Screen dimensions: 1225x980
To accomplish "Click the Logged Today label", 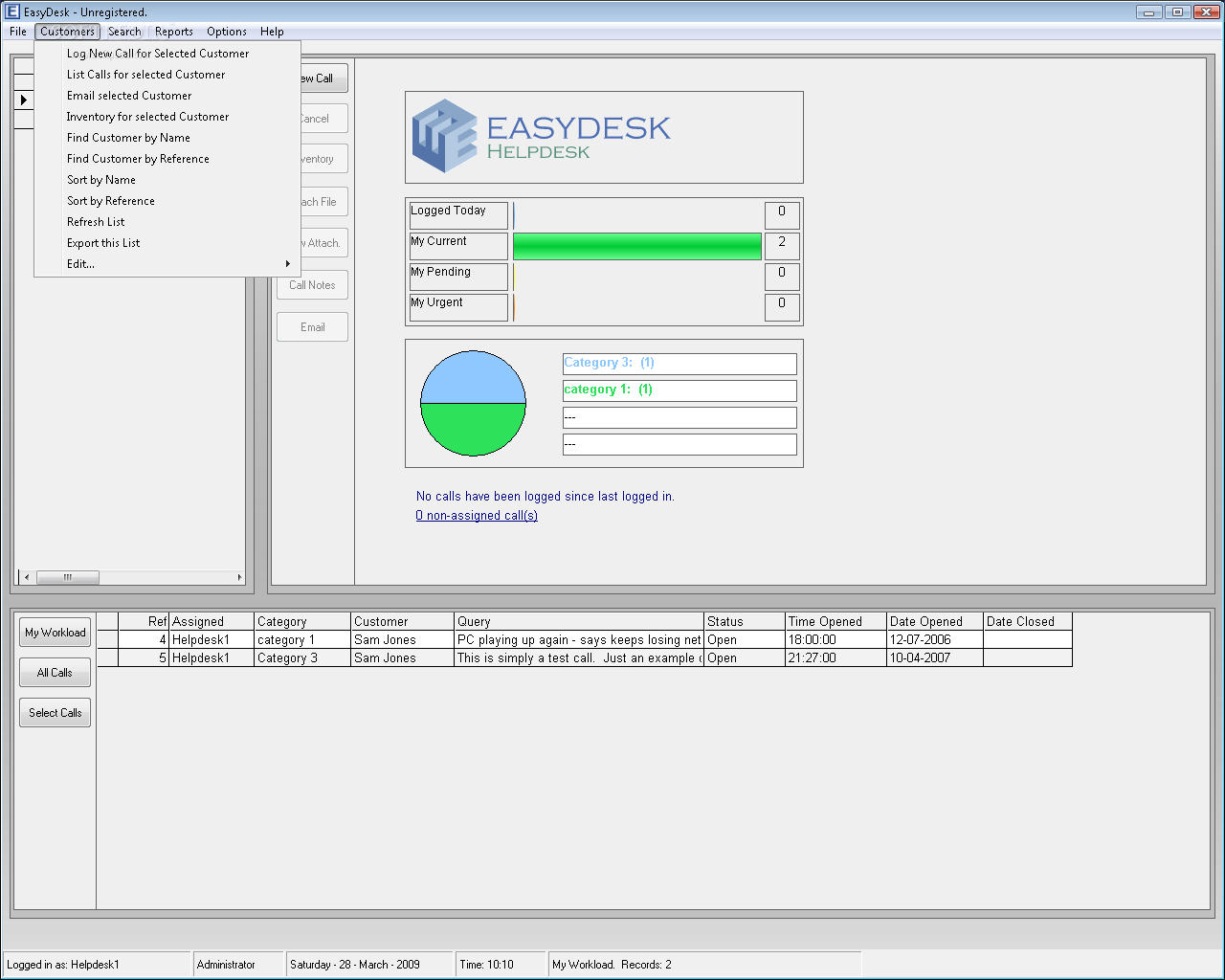I will pos(458,215).
